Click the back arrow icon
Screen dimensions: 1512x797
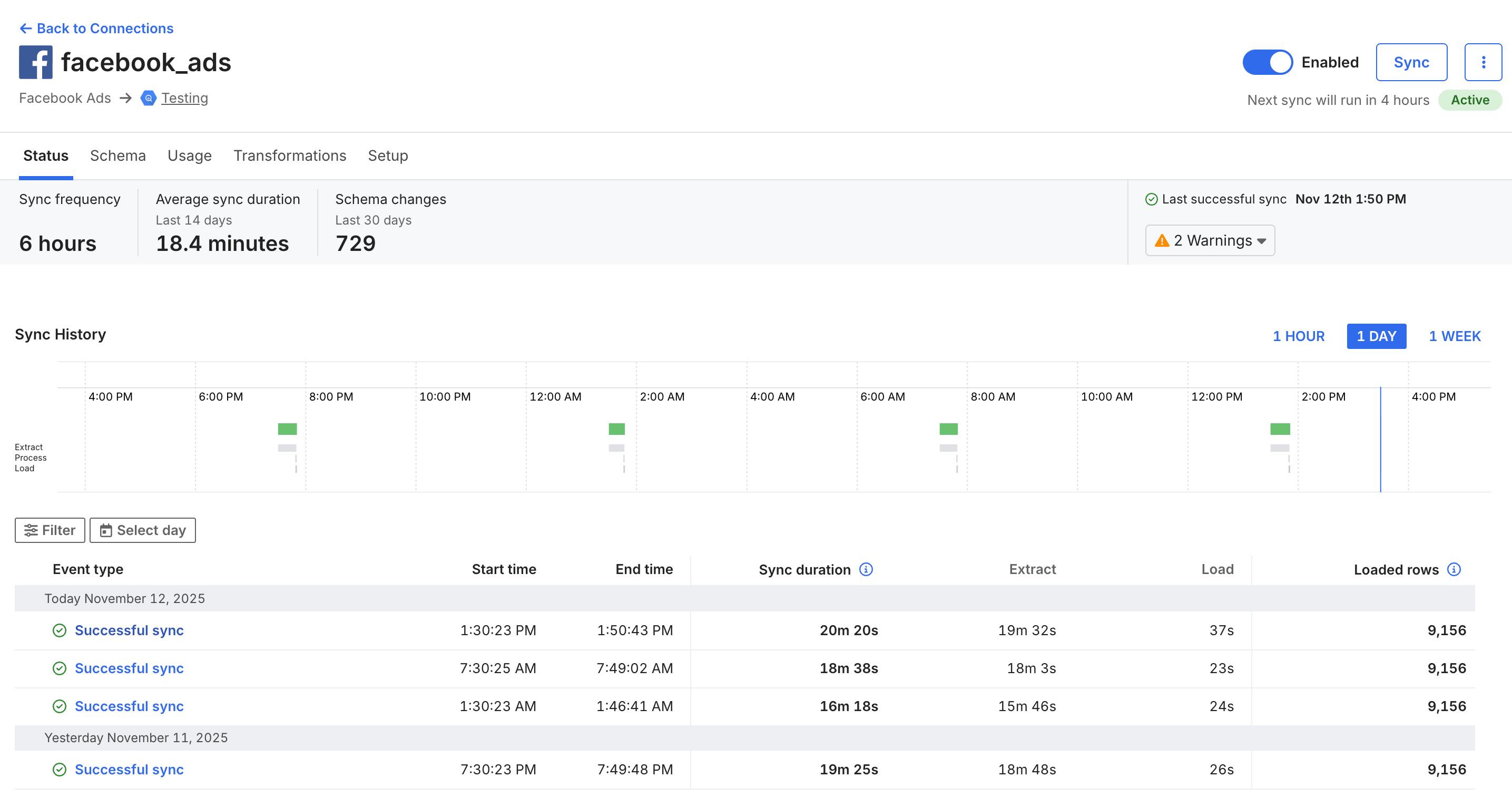click(x=25, y=28)
